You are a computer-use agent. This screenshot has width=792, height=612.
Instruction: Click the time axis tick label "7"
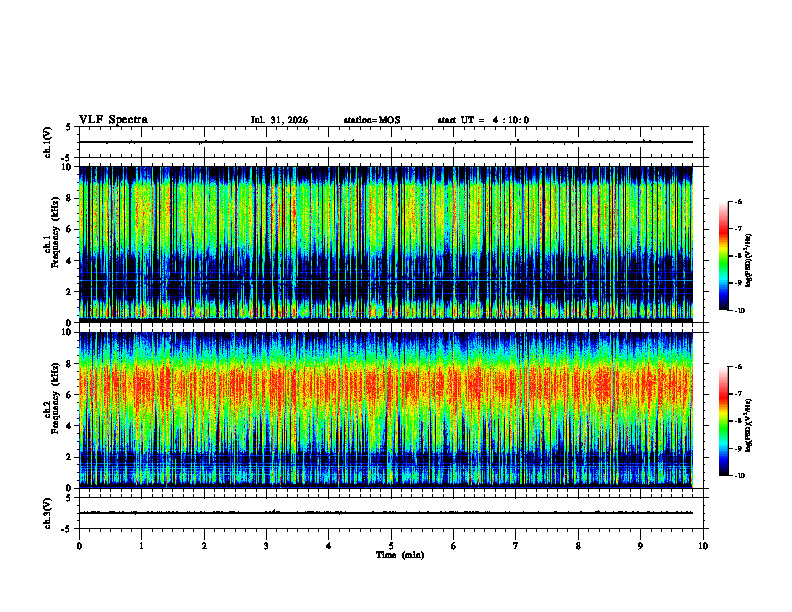516,546
